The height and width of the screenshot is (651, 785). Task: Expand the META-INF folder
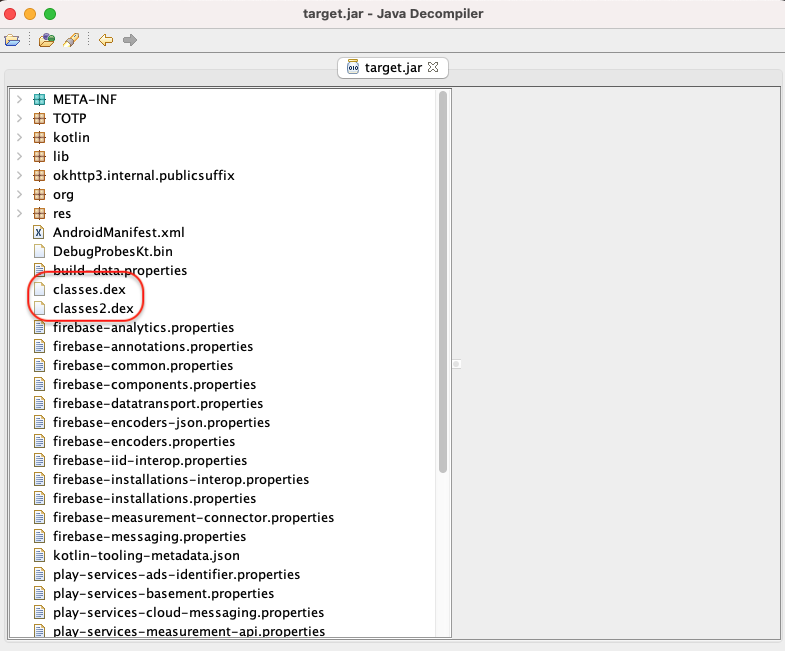[20, 99]
